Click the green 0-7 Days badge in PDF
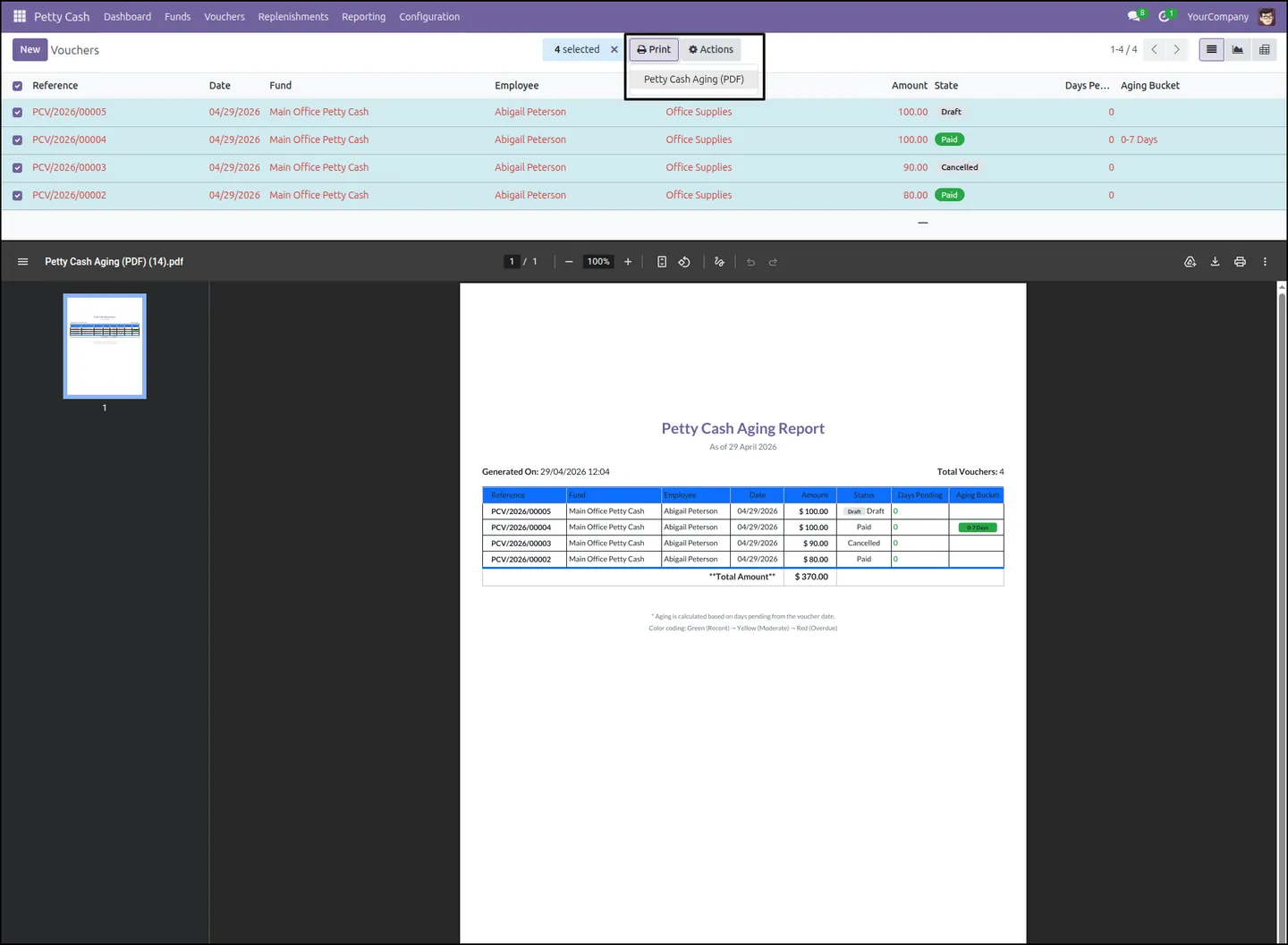1288x945 pixels. click(x=978, y=527)
